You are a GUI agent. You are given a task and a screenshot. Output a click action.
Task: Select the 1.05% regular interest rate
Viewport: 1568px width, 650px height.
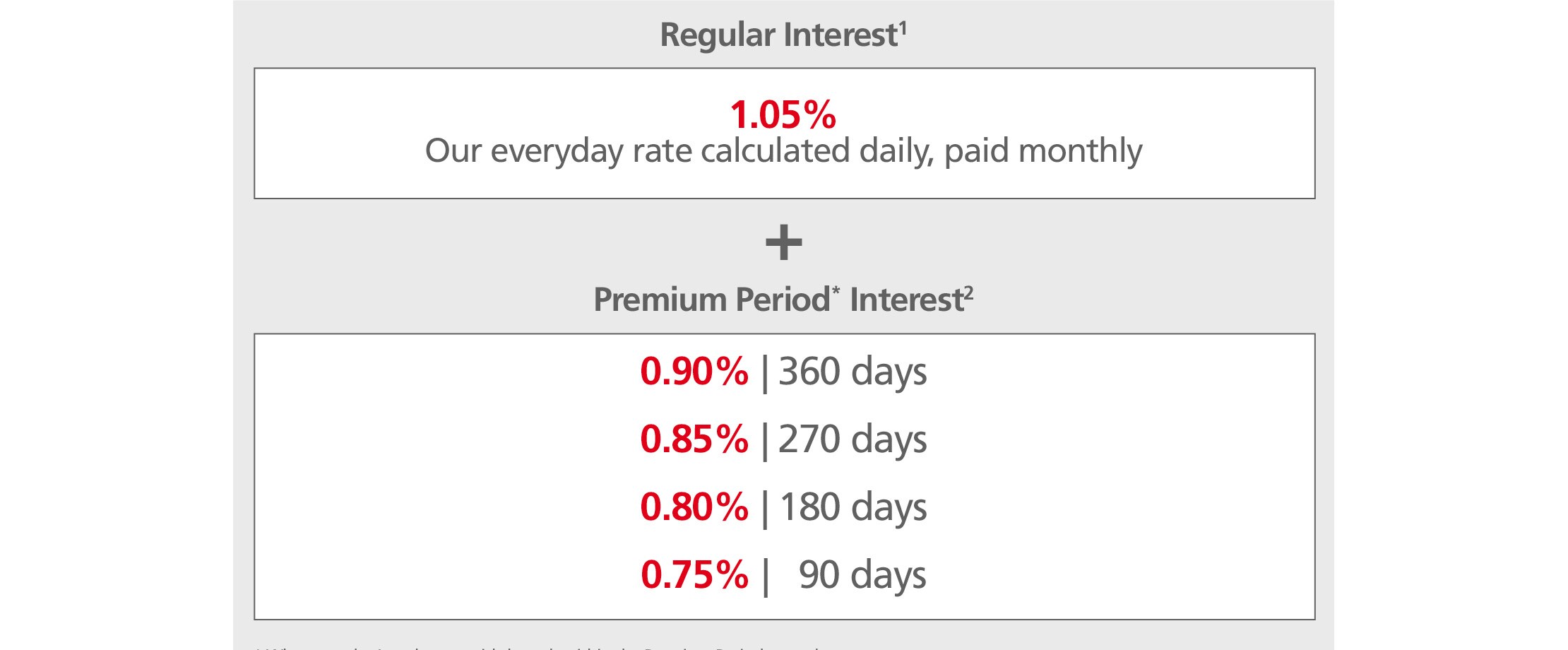click(x=783, y=114)
